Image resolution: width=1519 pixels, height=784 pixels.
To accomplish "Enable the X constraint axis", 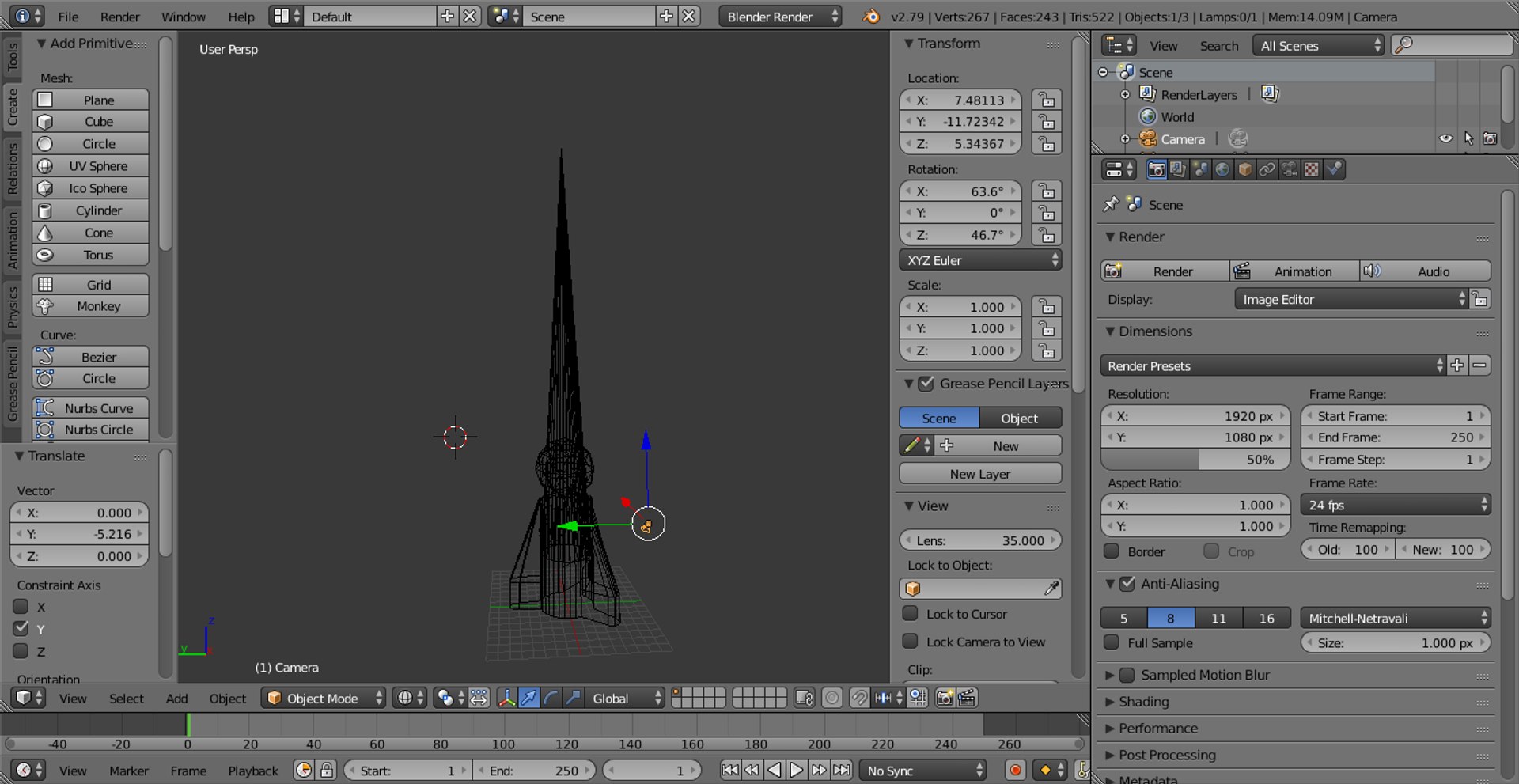I will (x=21, y=607).
